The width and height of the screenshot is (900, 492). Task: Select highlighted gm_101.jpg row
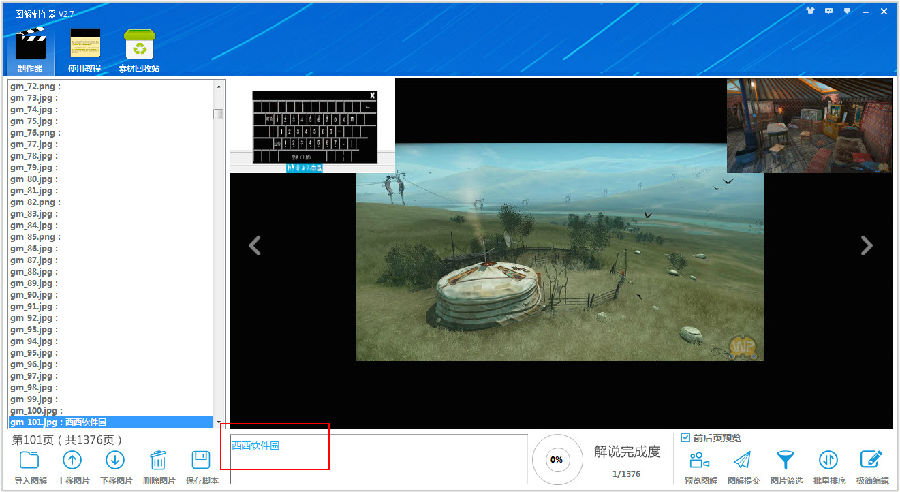pyautogui.click(x=111, y=423)
